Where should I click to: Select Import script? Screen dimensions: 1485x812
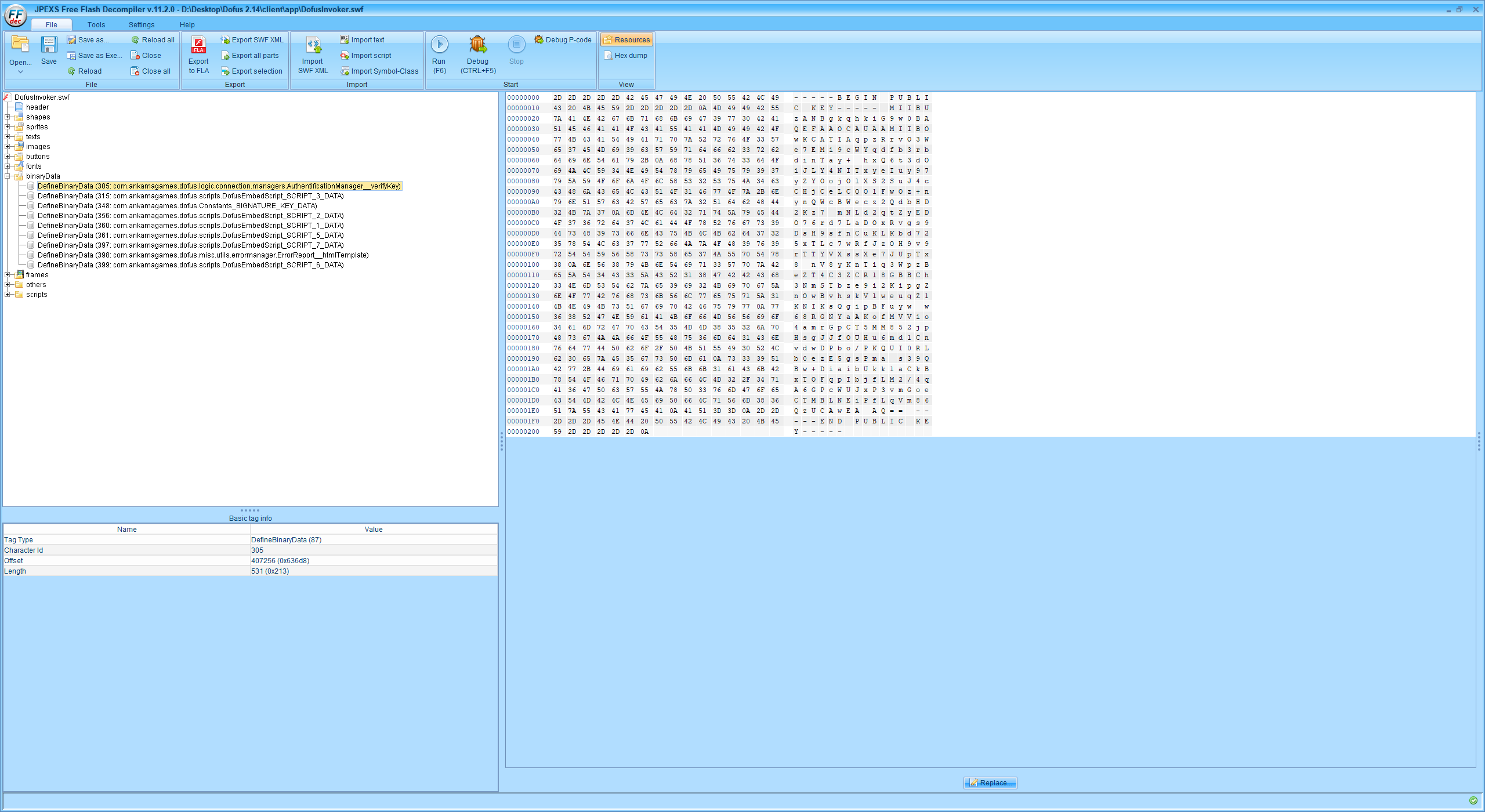coord(366,56)
